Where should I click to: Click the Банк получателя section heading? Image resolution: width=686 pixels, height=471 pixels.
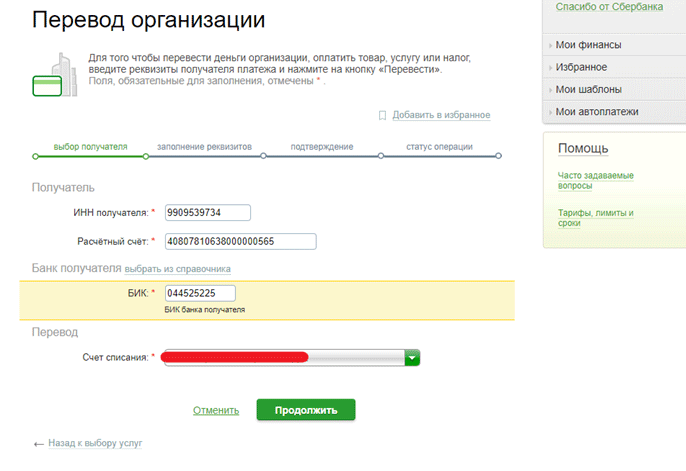tap(76, 268)
